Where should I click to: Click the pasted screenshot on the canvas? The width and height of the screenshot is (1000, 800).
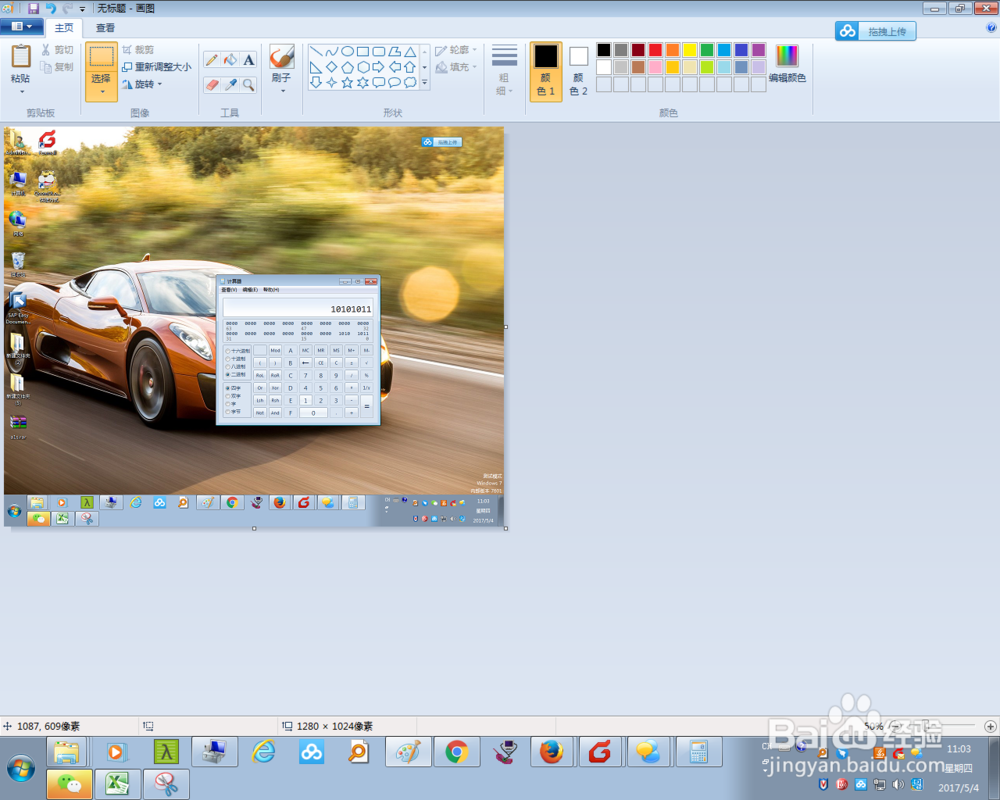254,327
